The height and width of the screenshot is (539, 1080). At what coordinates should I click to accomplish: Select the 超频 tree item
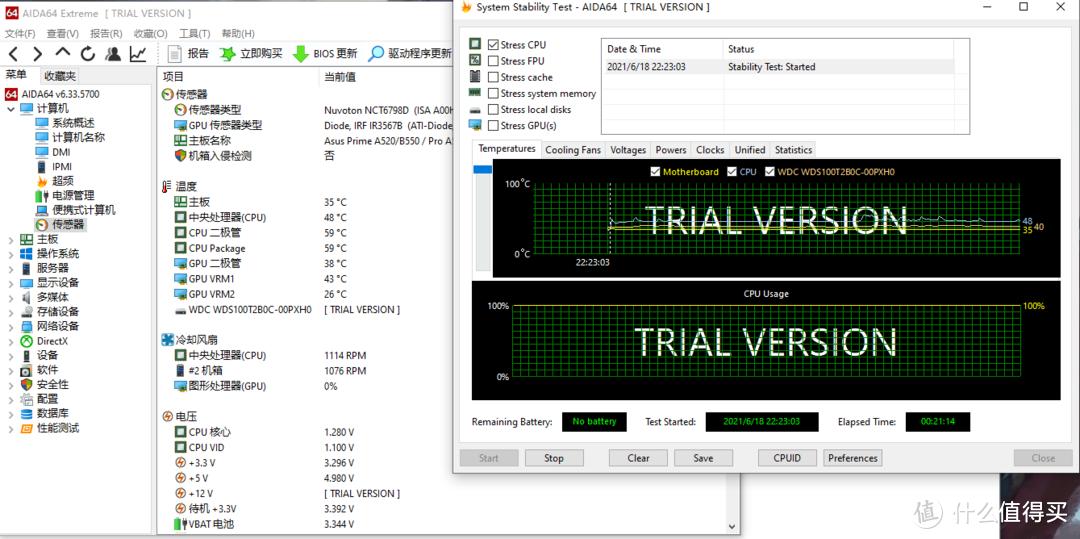click(62, 181)
